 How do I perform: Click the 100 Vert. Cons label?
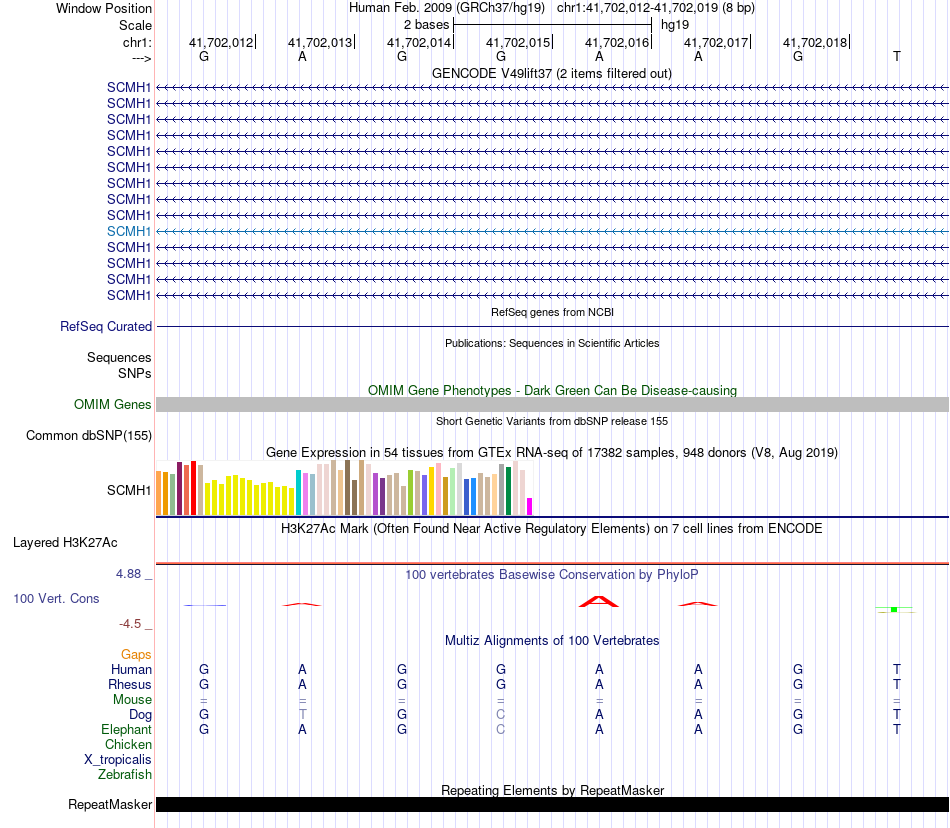(x=56, y=598)
